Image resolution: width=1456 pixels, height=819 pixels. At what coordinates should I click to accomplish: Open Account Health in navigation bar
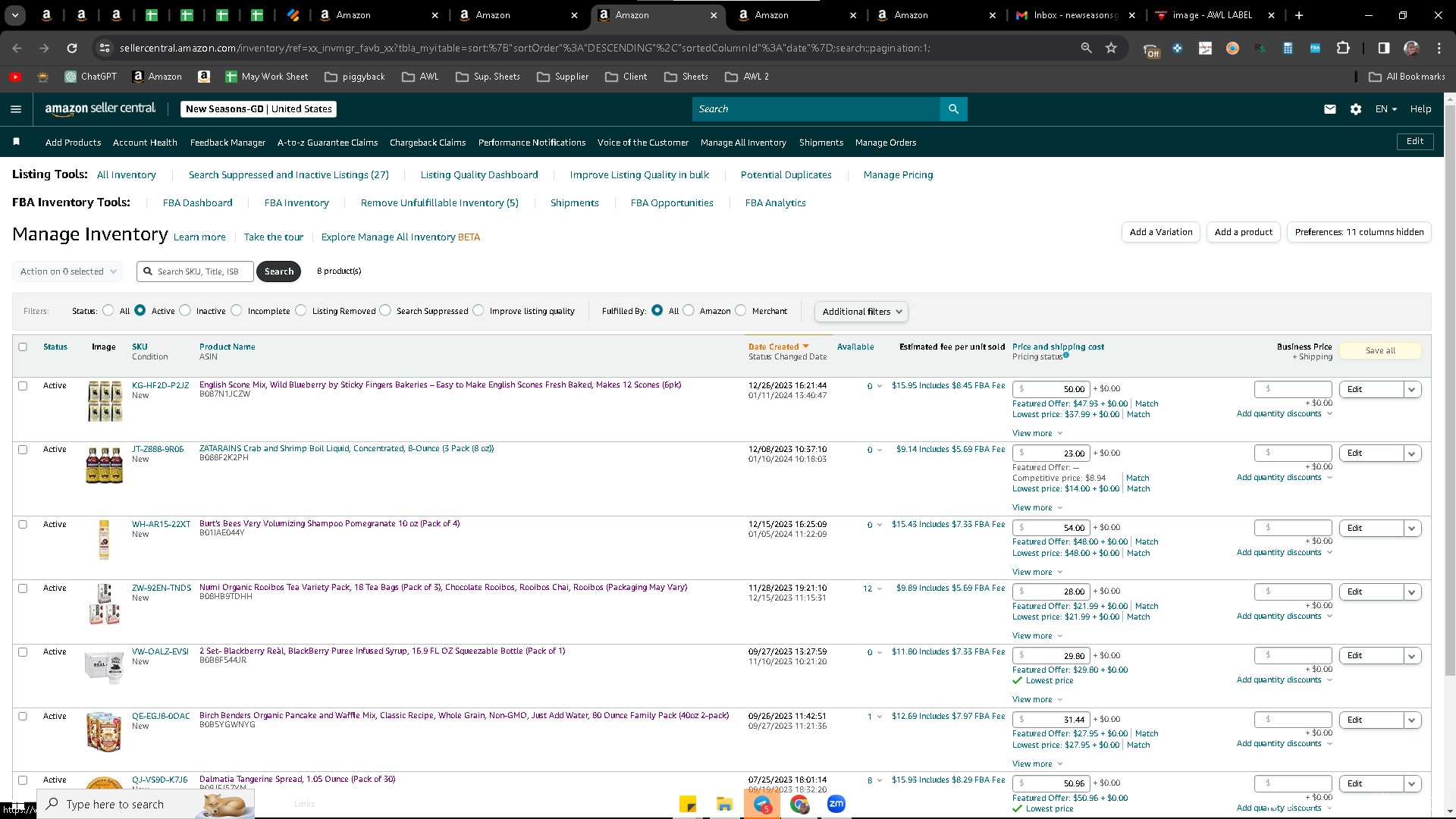[x=145, y=143]
